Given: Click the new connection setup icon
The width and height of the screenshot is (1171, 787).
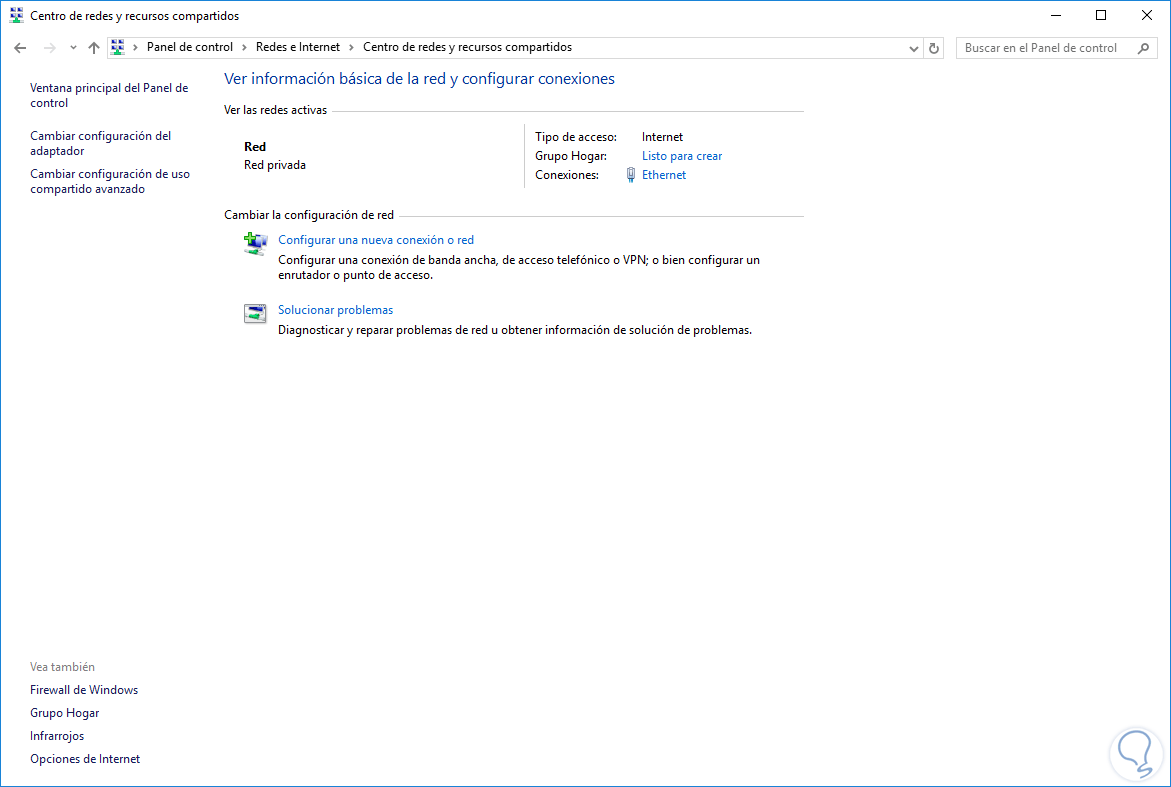Looking at the screenshot, I should pyautogui.click(x=255, y=243).
